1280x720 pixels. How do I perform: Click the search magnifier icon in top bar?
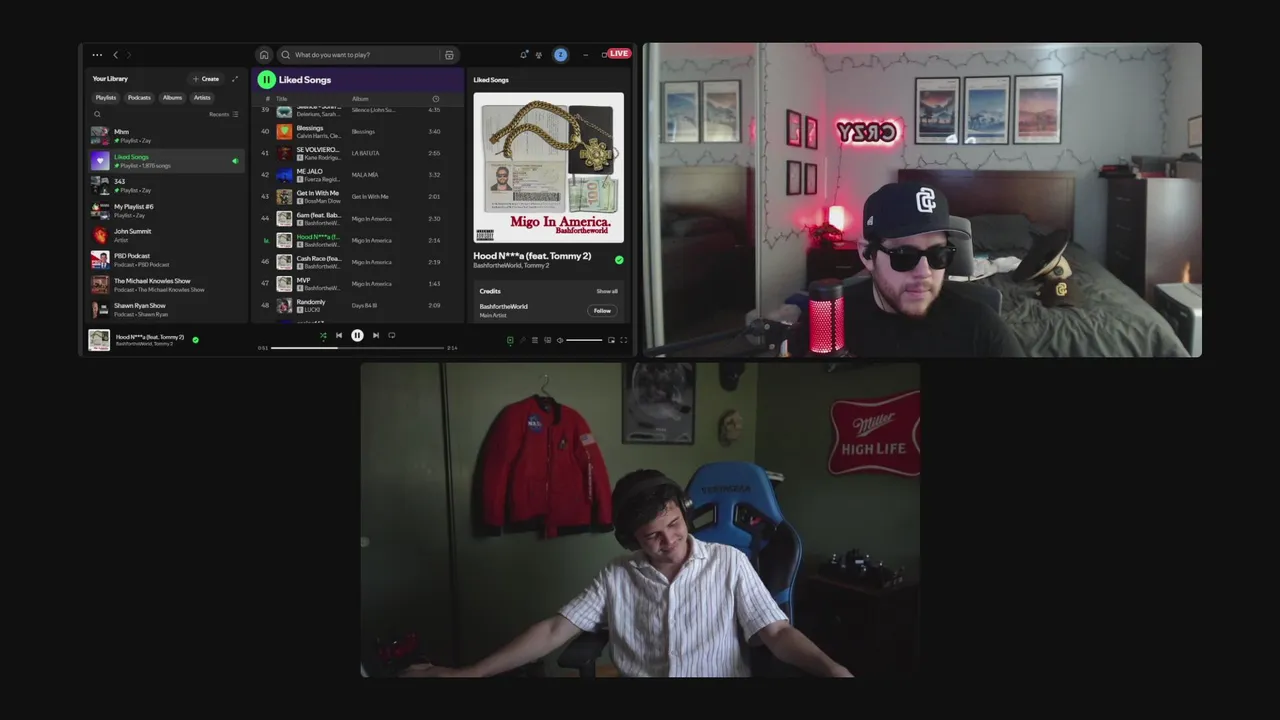pyautogui.click(x=286, y=55)
